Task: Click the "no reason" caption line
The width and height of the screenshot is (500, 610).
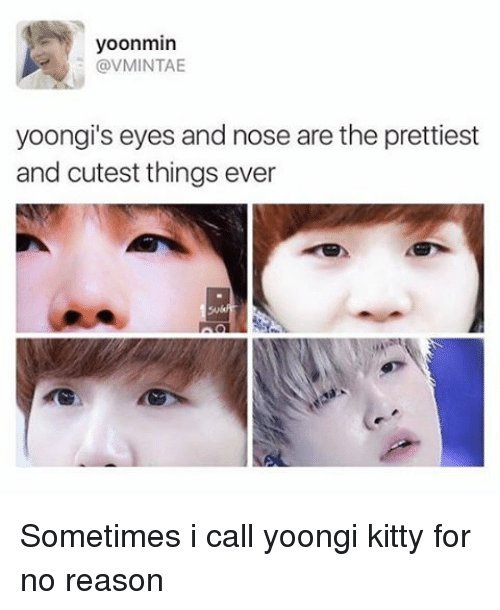Action: pyautogui.click(x=92, y=581)
